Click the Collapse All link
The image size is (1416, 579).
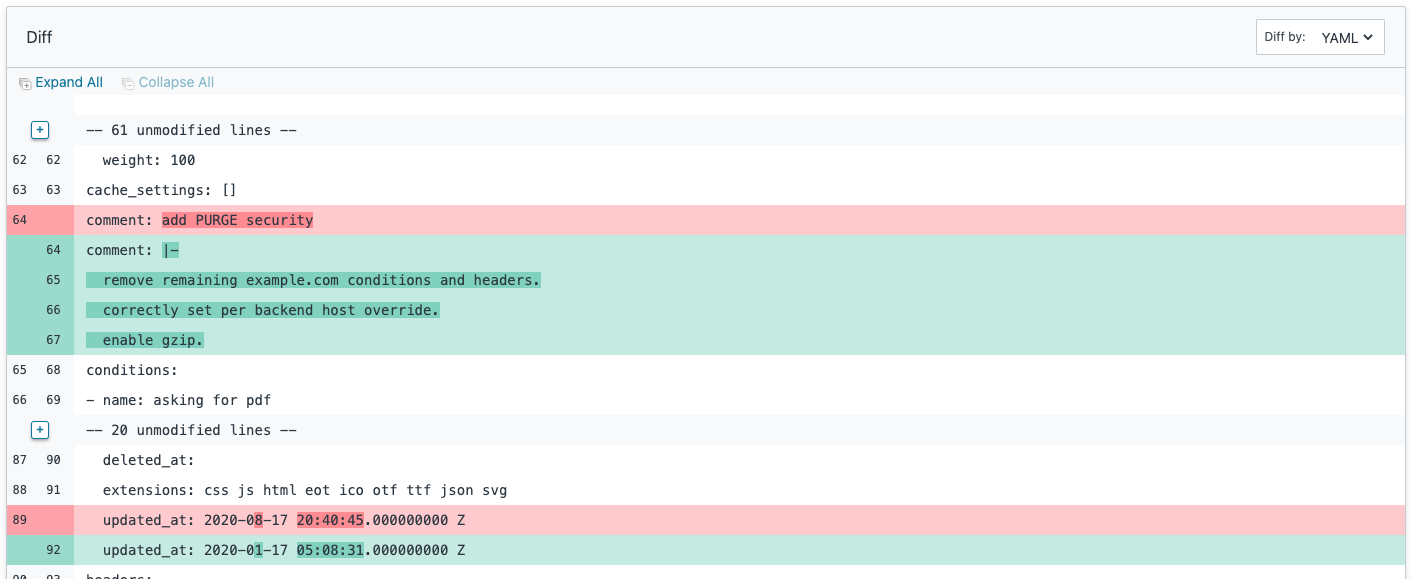[176, 82]
